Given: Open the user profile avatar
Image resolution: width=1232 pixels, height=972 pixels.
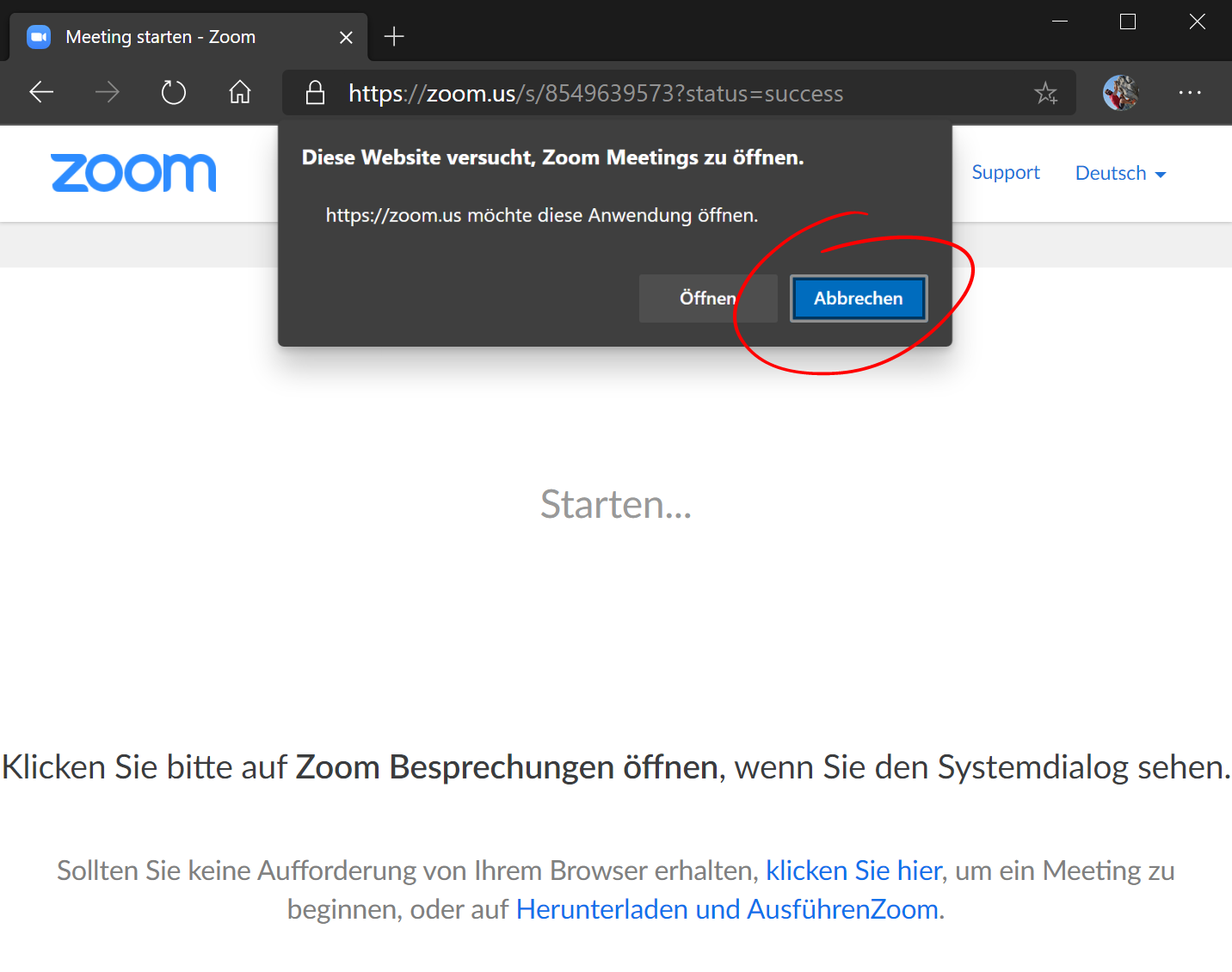Looking at the screenshot, I should coord(1121,92).
